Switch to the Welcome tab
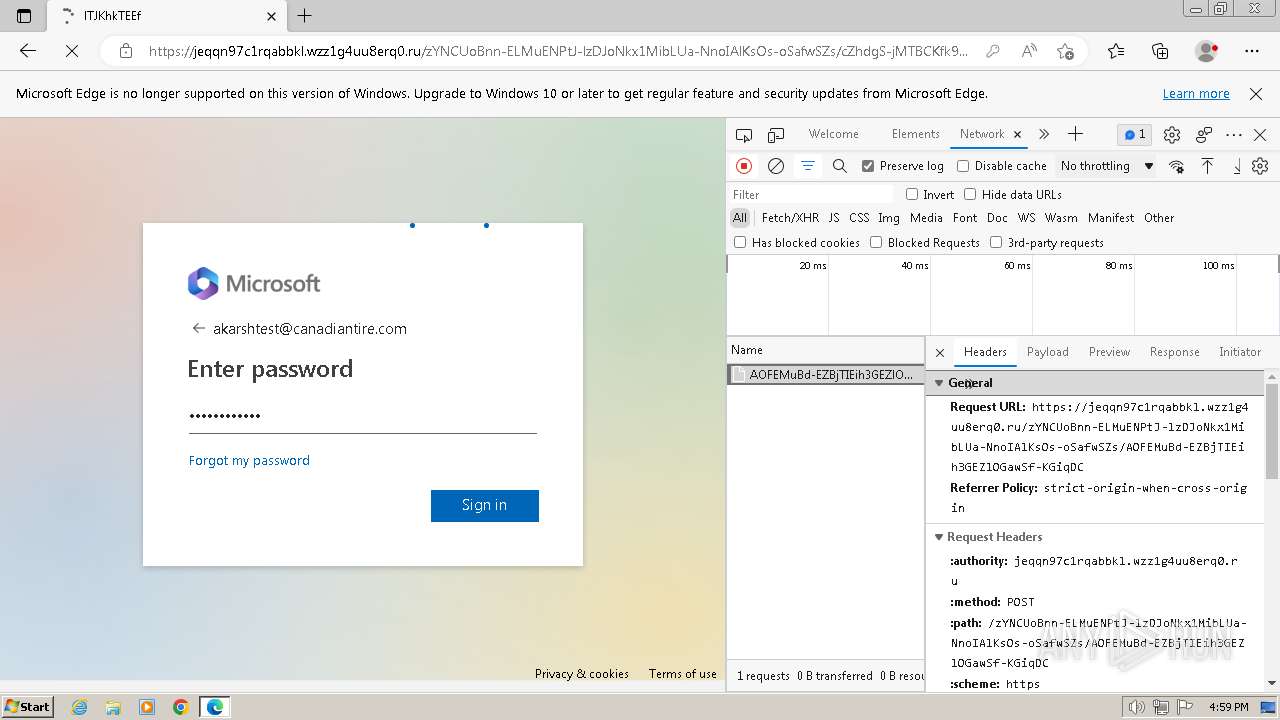The width and height of the screenshot is (1280, 720). [833, 134]
